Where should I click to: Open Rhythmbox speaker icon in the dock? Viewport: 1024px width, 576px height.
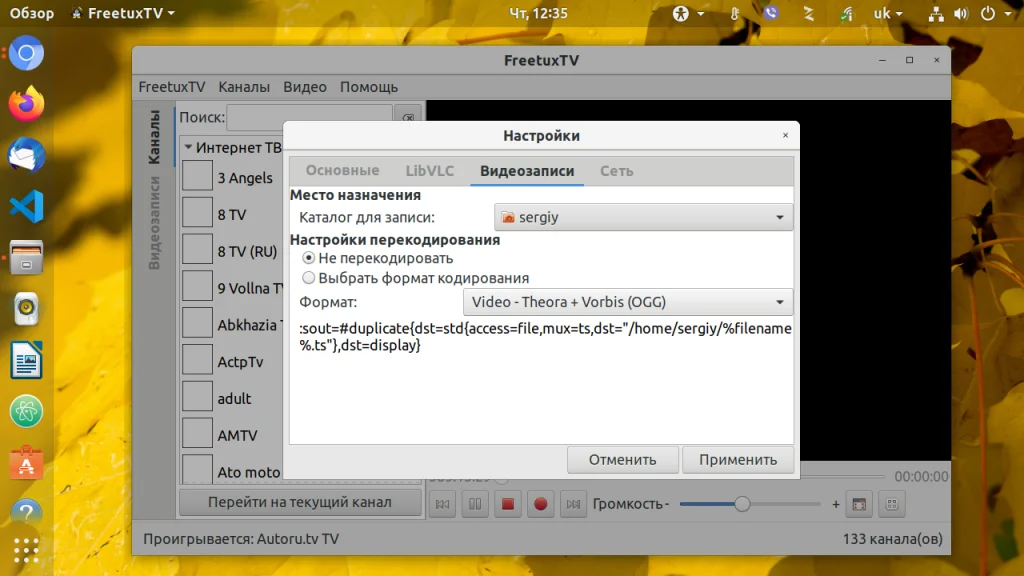(26, 309)
